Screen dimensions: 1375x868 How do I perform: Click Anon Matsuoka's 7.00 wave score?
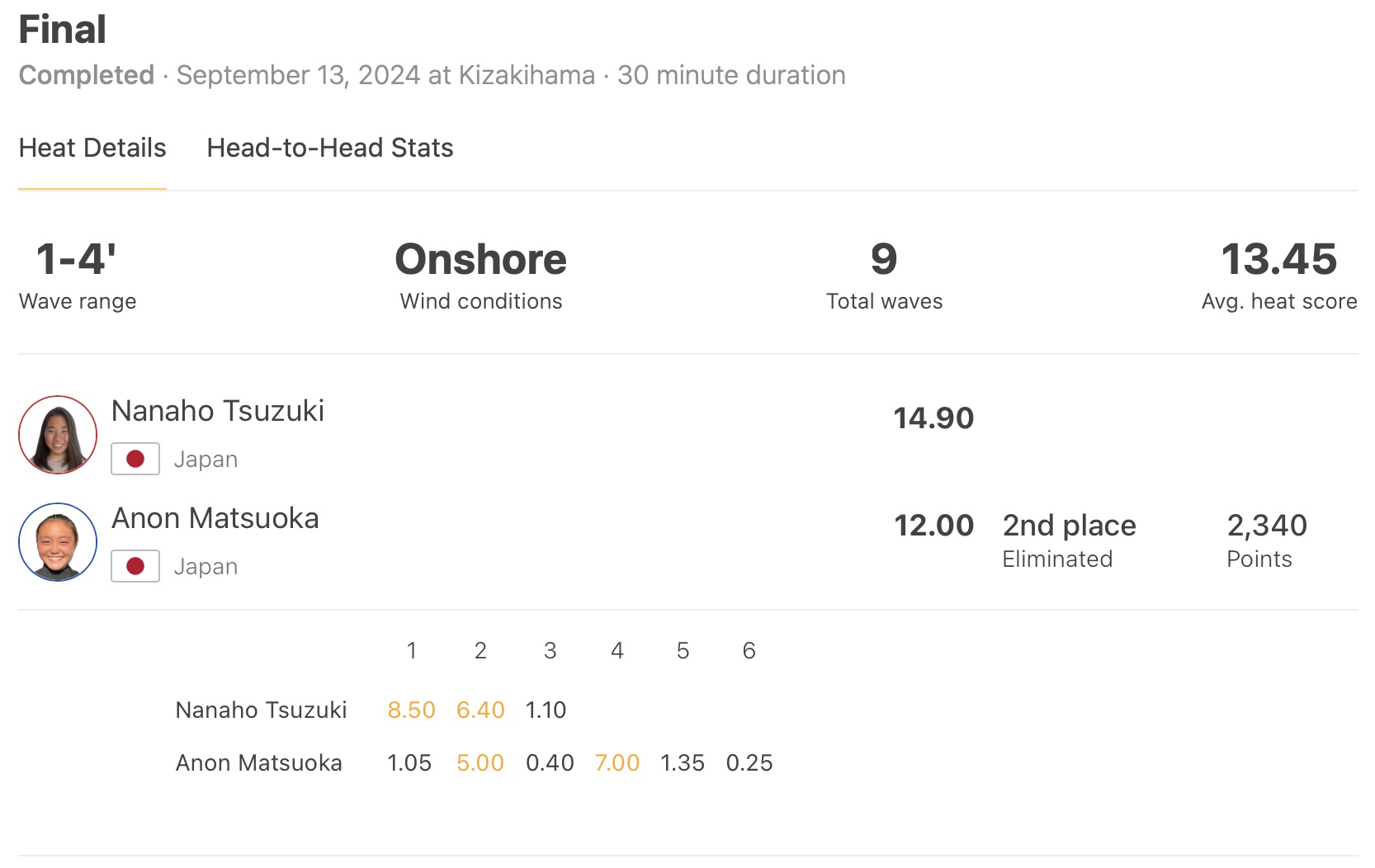click(617, 763)
